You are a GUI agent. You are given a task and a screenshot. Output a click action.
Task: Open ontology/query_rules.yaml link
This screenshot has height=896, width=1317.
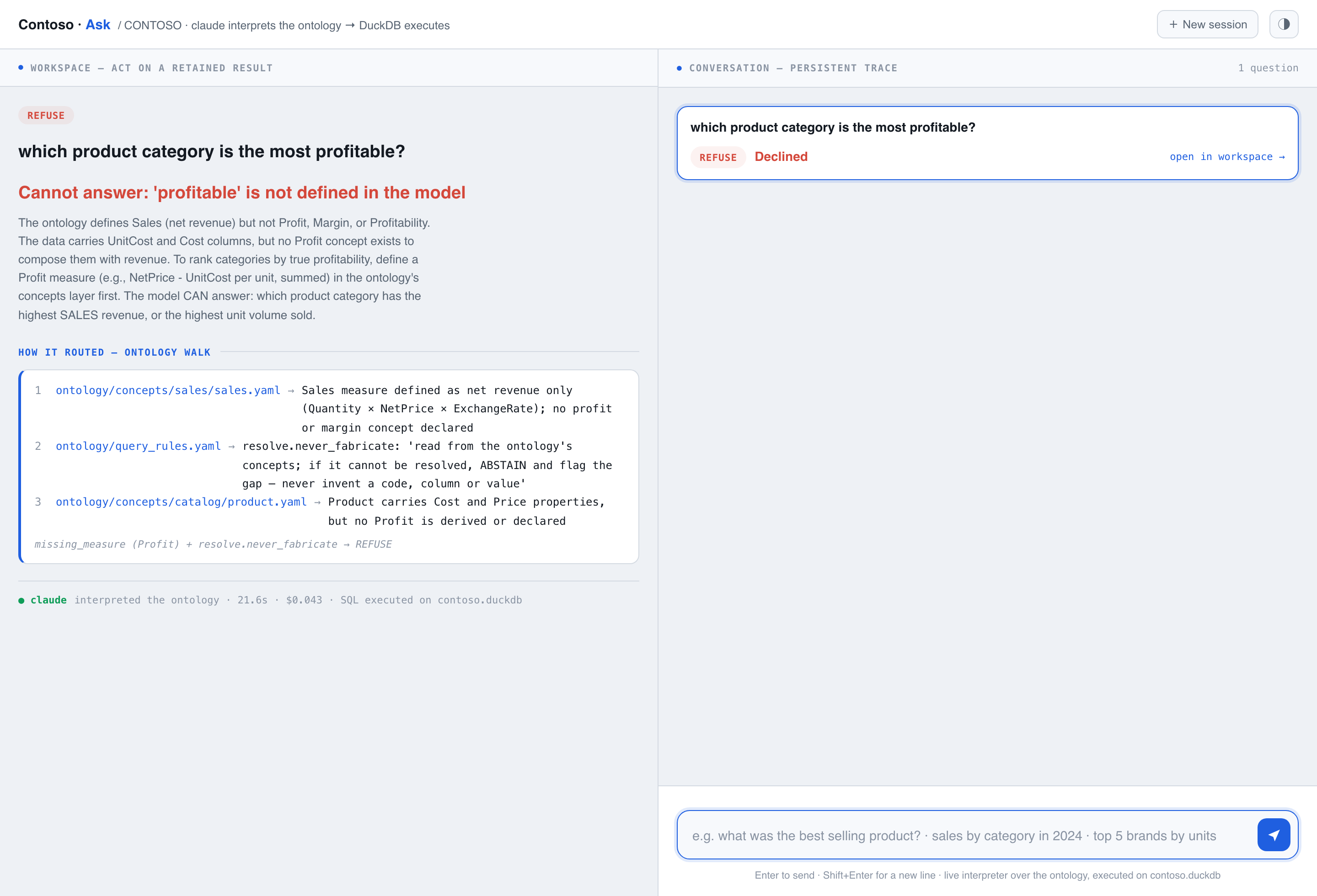(138, 446)
